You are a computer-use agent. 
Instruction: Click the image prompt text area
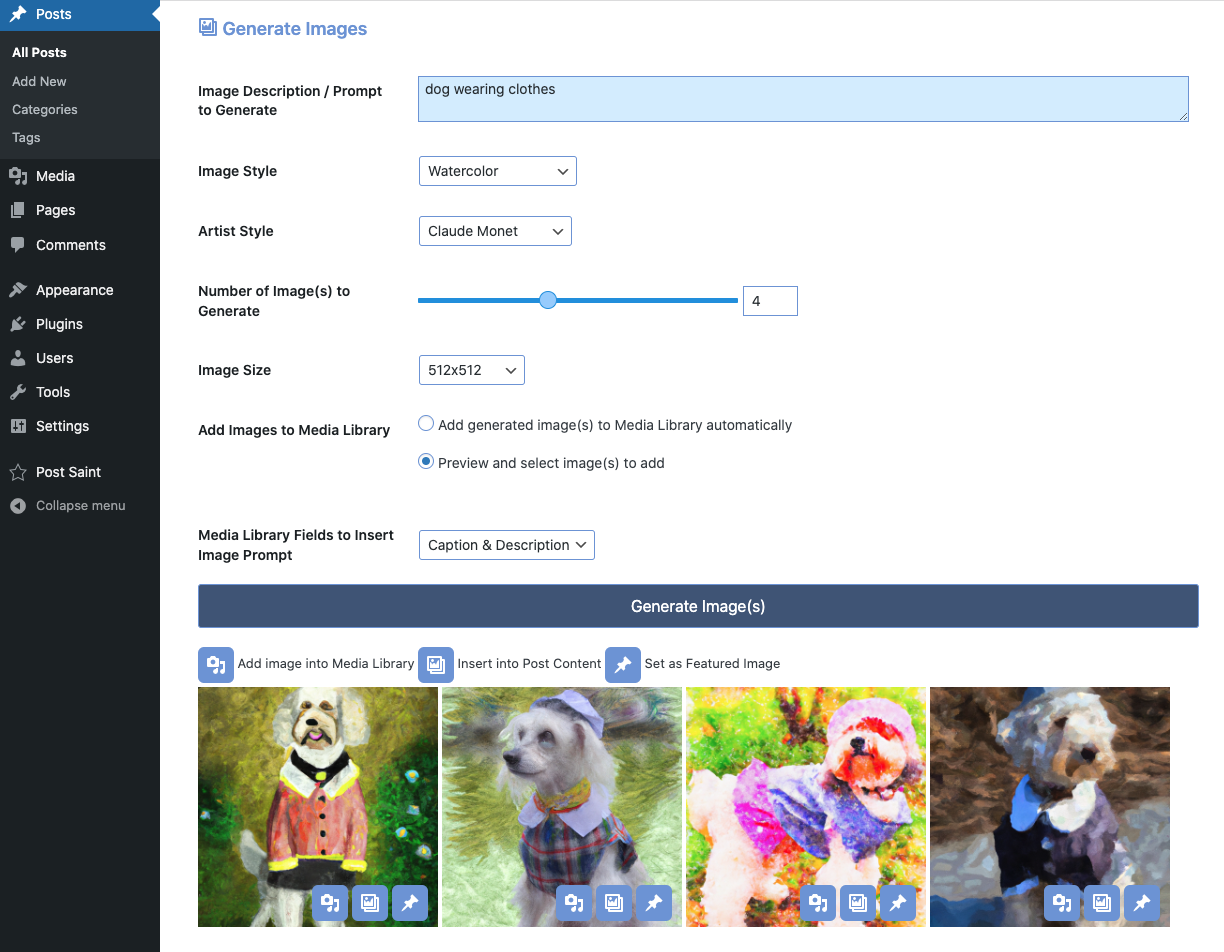[x=803, y=99]
